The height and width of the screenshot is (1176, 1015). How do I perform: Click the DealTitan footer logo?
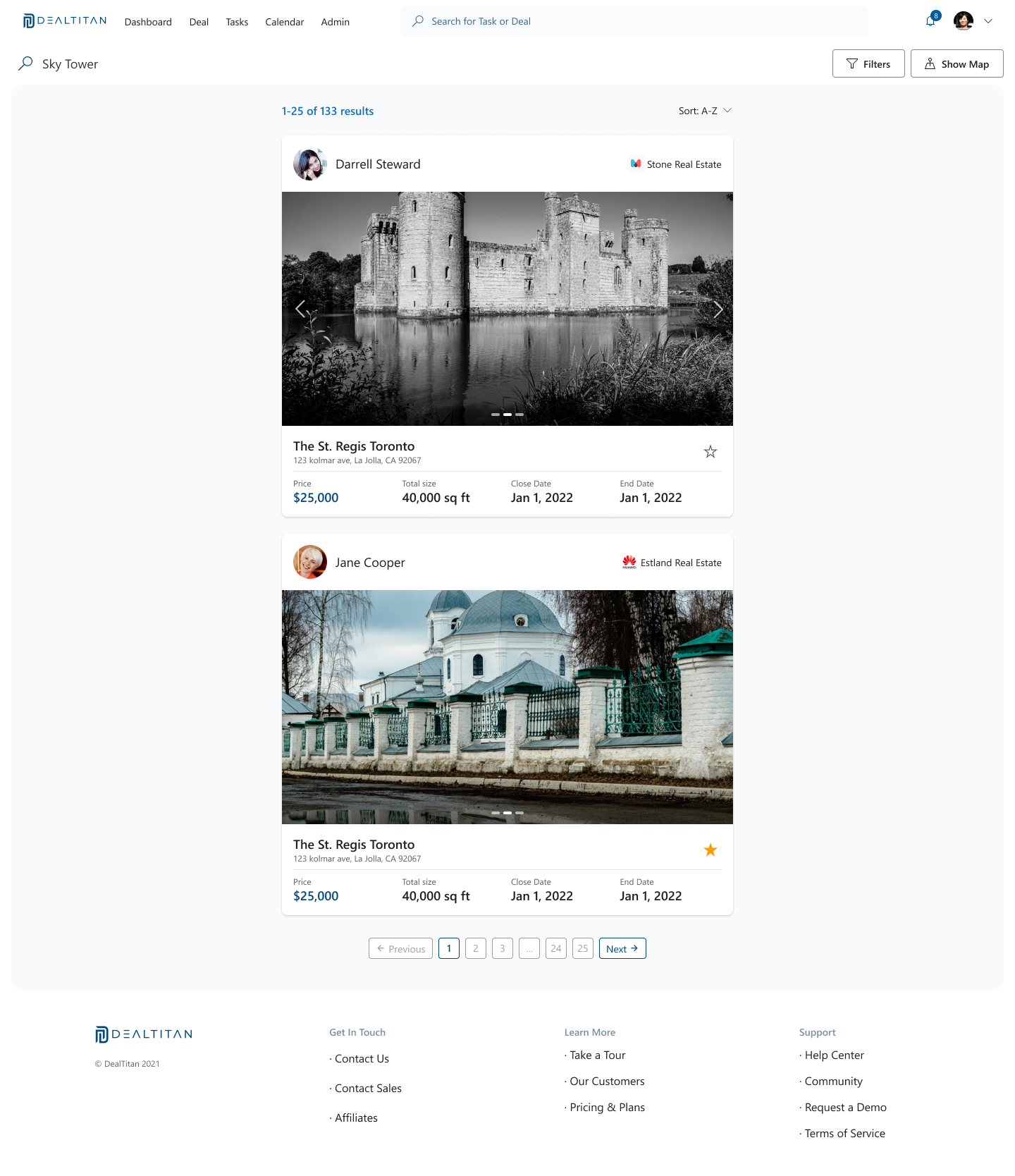pos(144,1034)
